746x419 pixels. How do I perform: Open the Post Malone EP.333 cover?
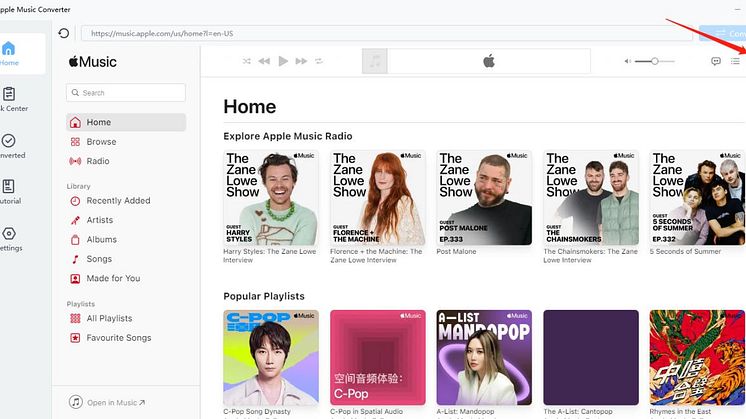484,198
